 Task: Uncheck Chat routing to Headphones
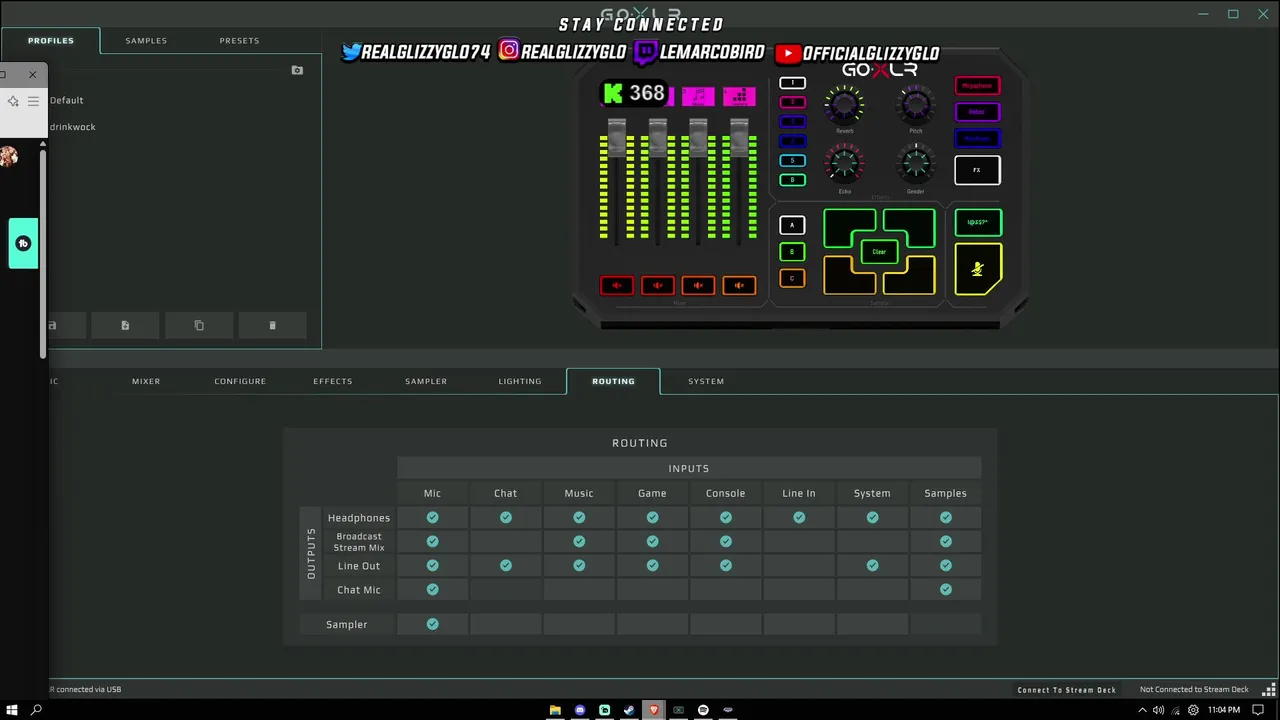pyautogui.click(x=506, y=517)
